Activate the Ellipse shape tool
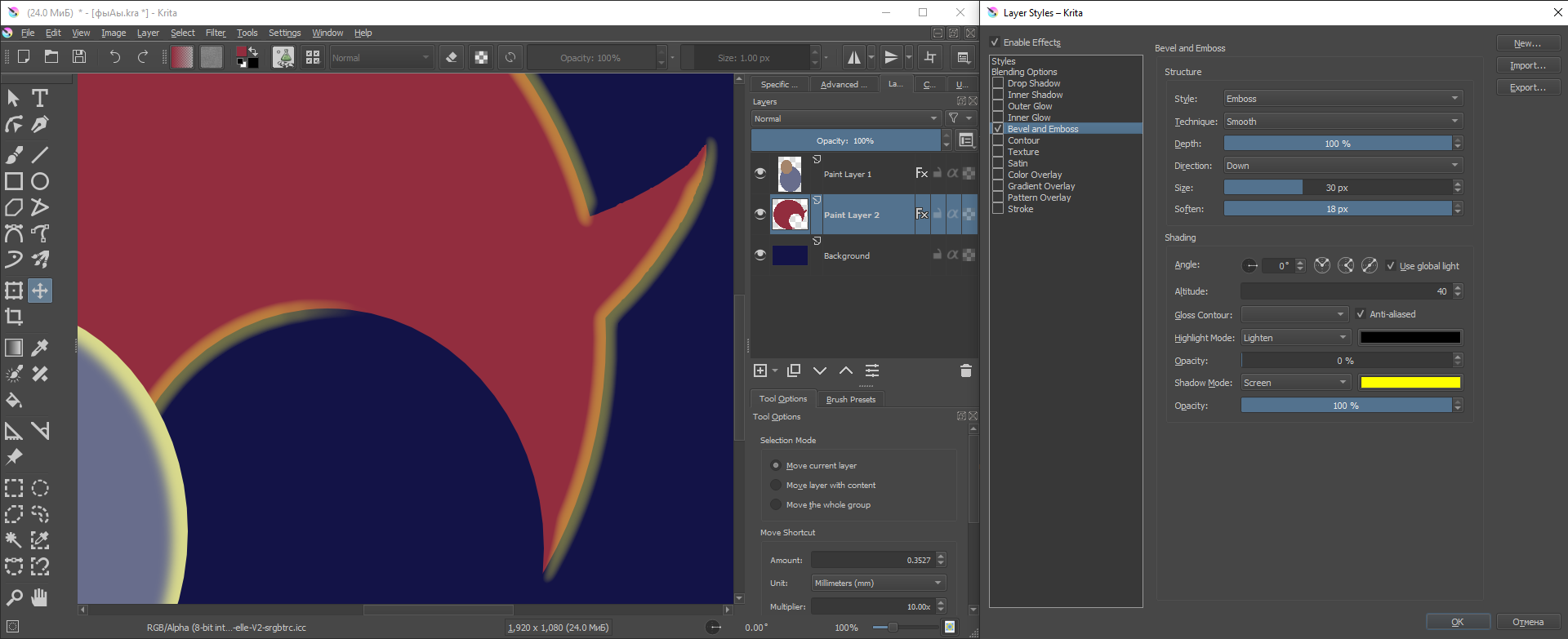The image size is (1568, 639). 40,181
